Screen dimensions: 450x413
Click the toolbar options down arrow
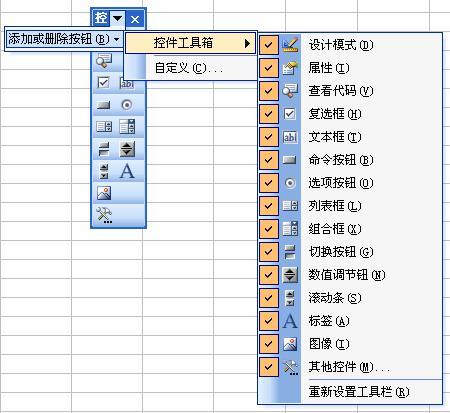click(x=117, y=18)
